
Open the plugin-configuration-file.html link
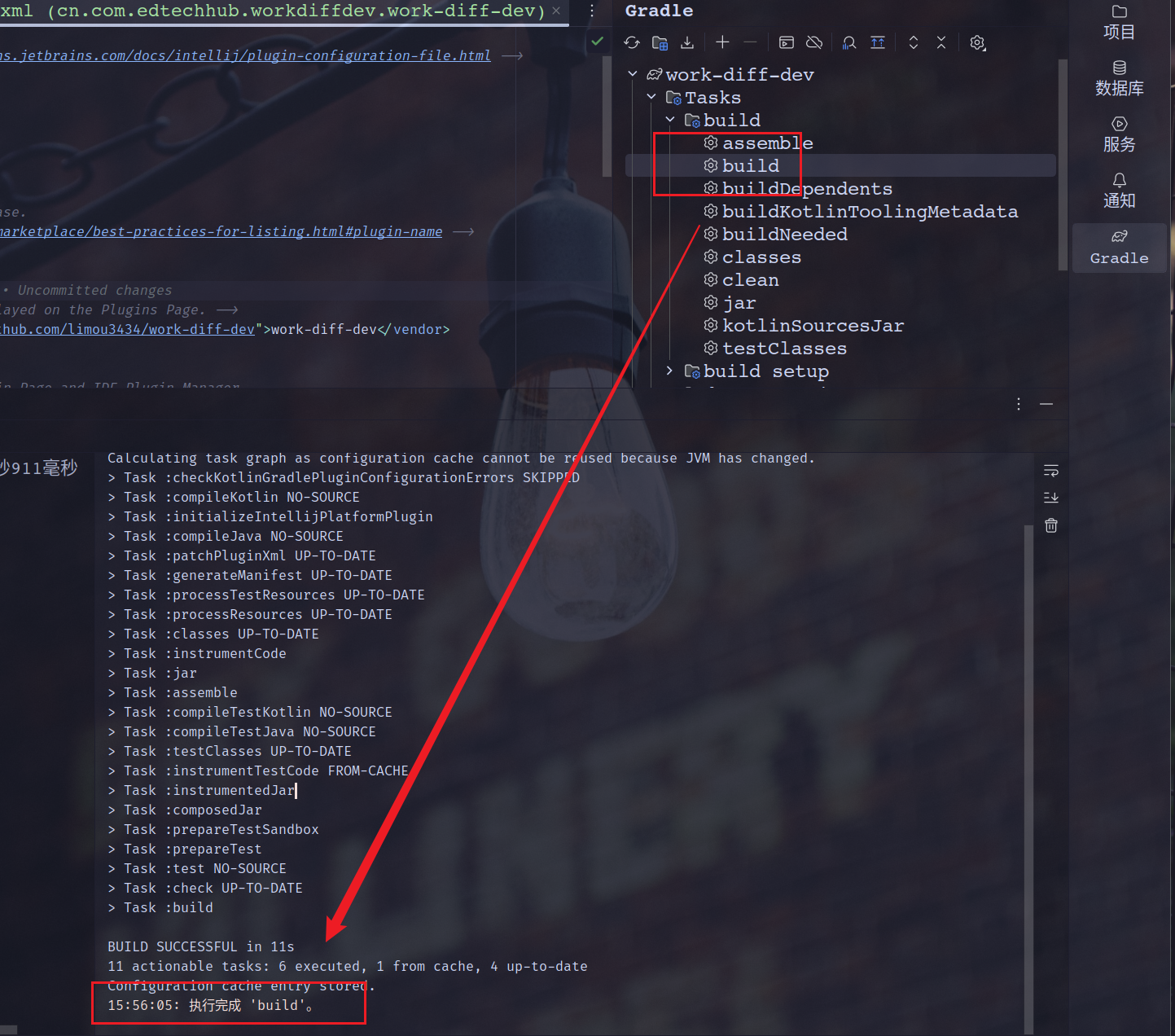click(244, 55)
